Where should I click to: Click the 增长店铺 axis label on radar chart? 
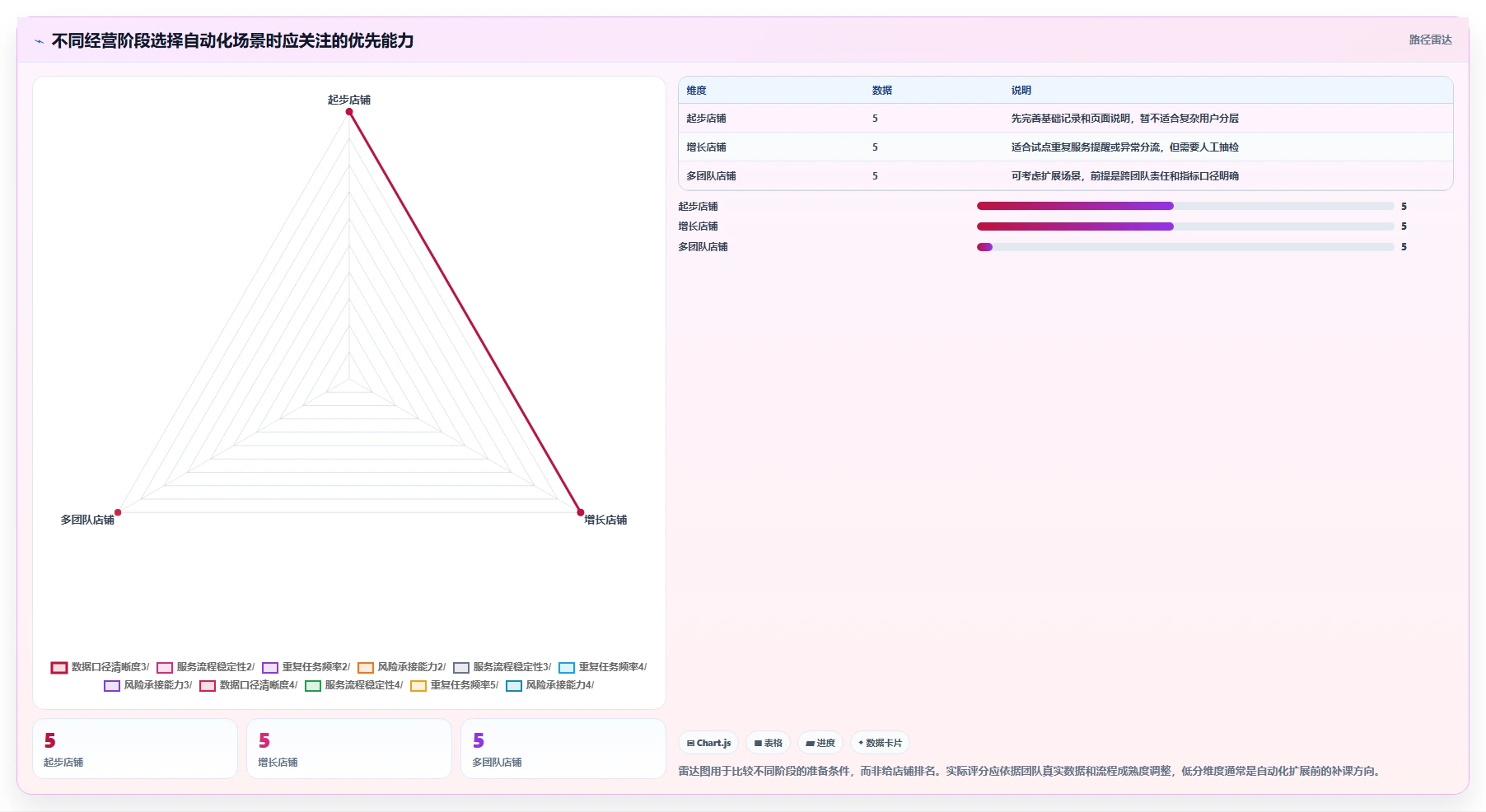[605, 520]
